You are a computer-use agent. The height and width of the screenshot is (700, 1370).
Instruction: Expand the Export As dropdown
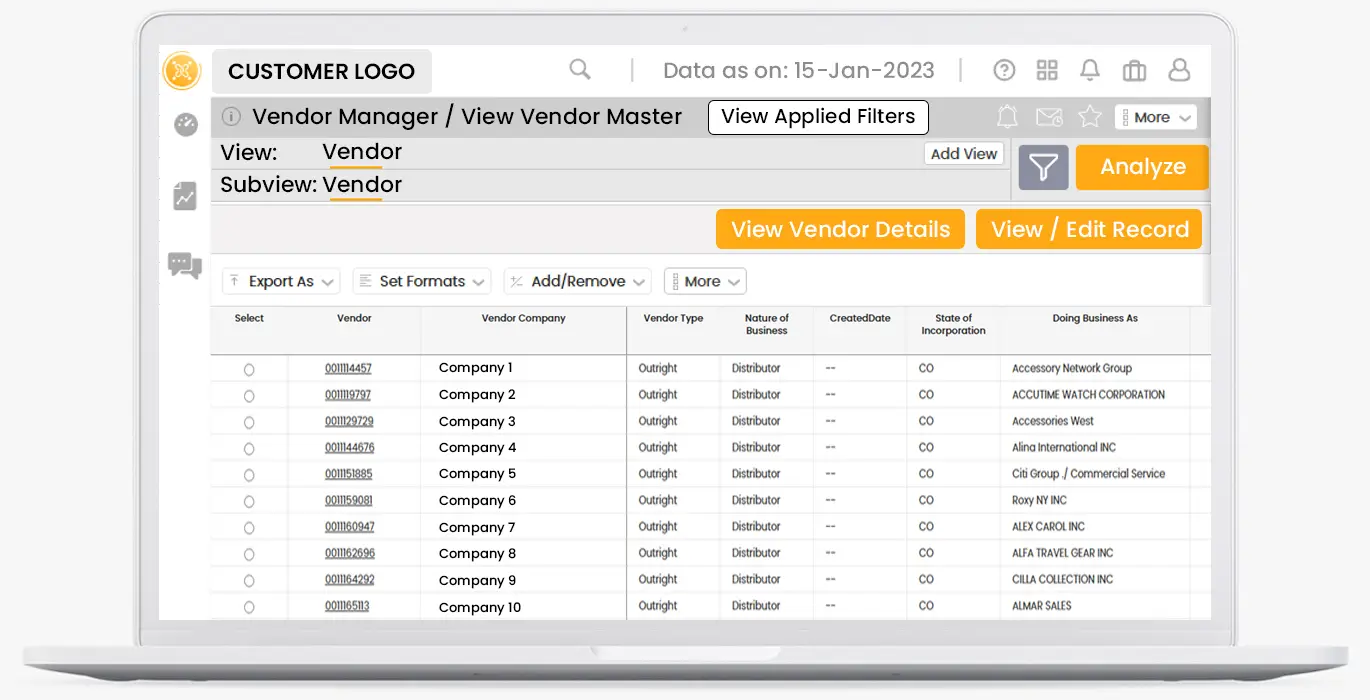(x=281, y=282)
